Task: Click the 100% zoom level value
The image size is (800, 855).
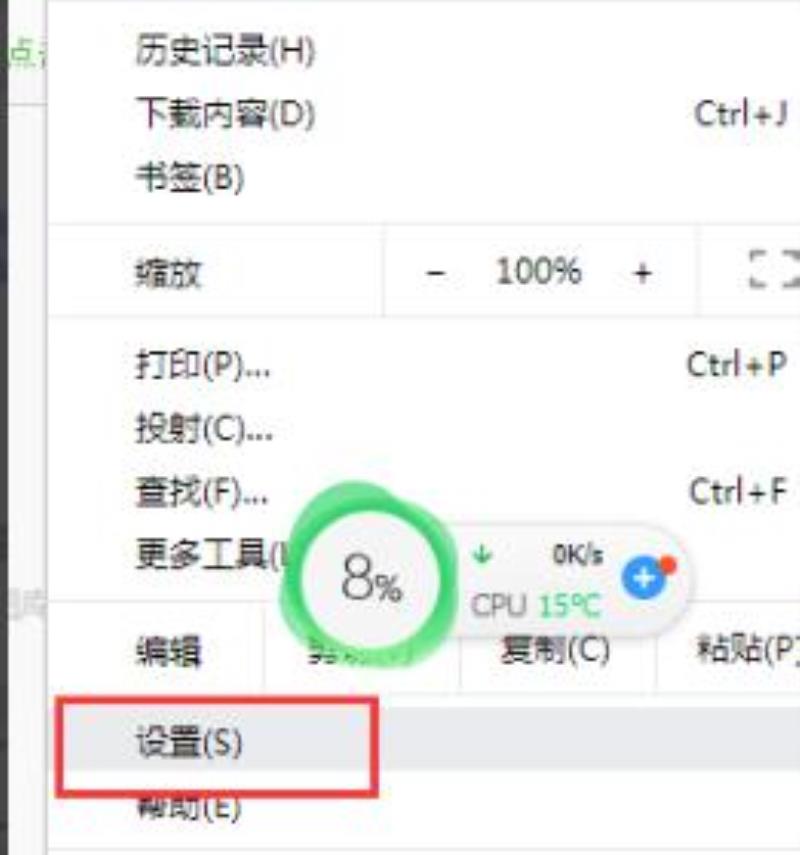Action: point(538,271)
